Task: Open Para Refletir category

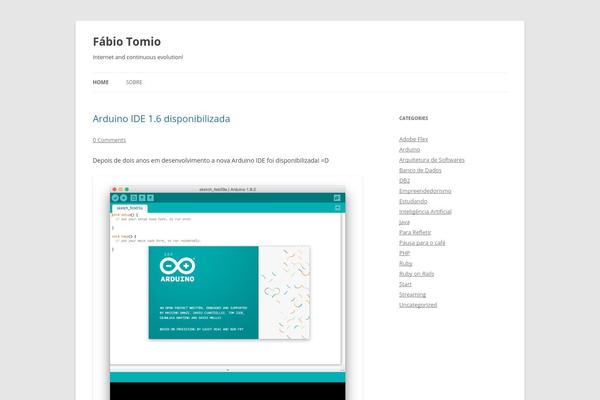Action: (x=415, y=232)
